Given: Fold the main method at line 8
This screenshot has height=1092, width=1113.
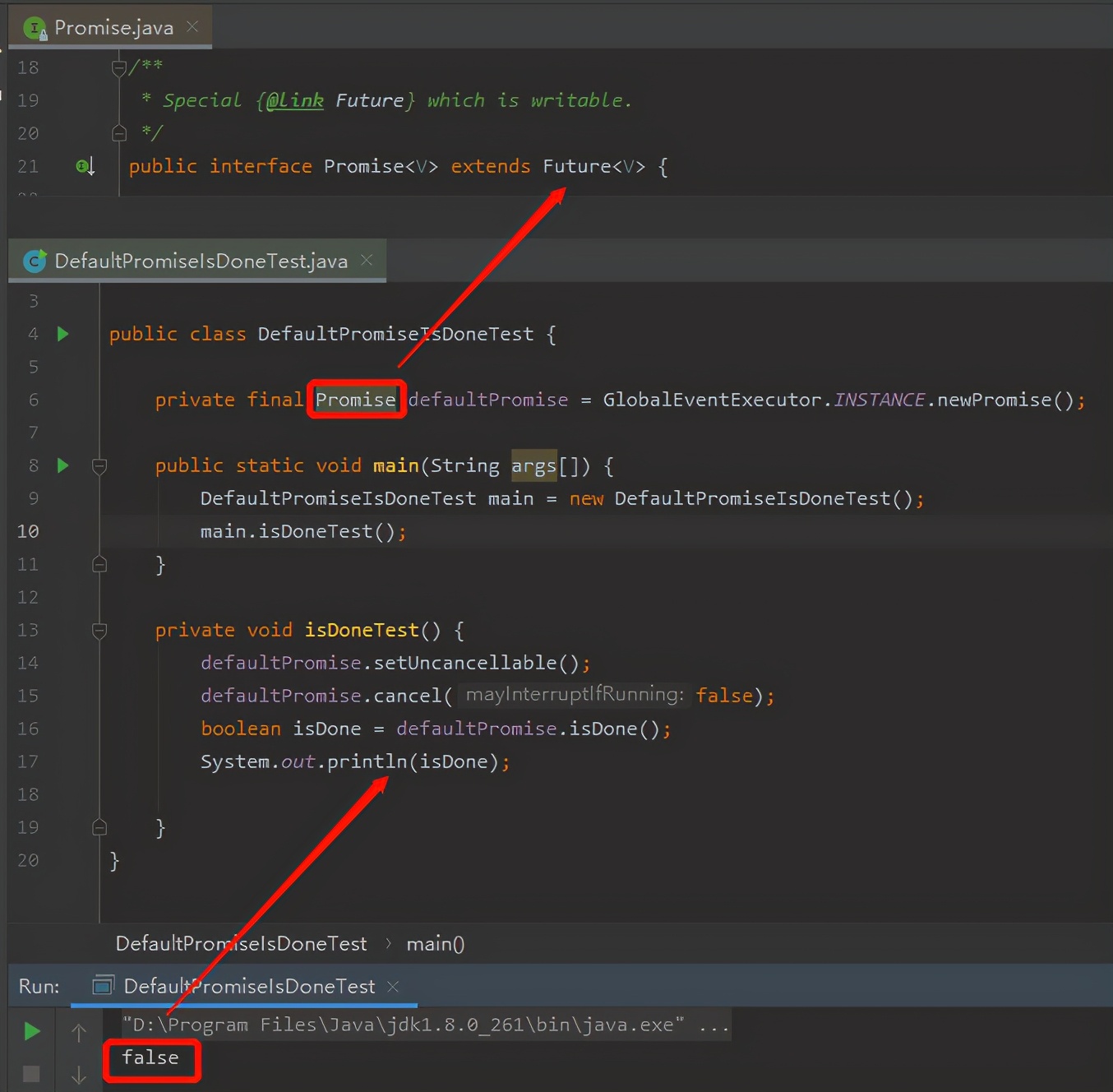Looking at the screenshot, I should click(x=99, y=466).
